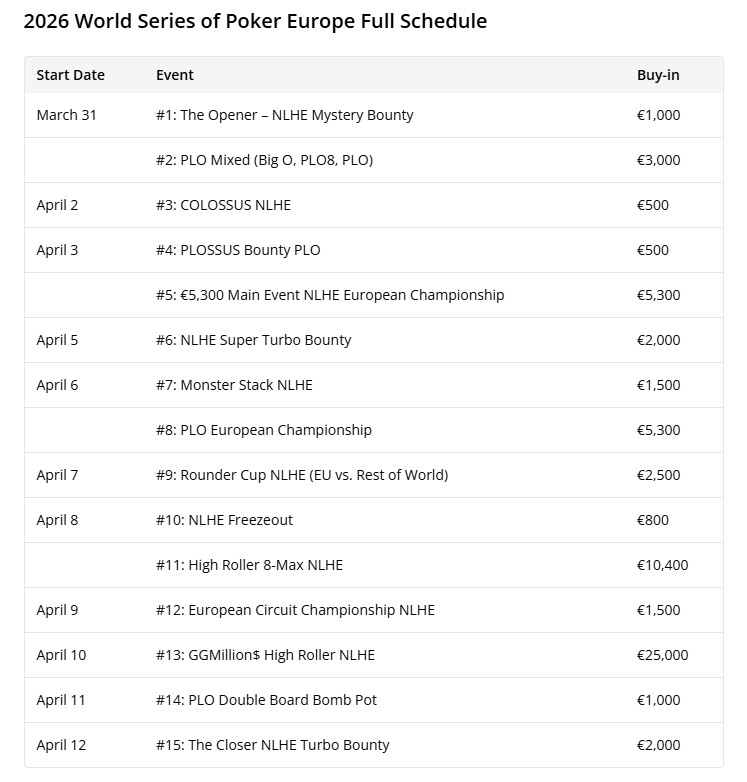Click the Start Date column header
The width and height of the screenshot is (747, 782).
tap(70, 75)
